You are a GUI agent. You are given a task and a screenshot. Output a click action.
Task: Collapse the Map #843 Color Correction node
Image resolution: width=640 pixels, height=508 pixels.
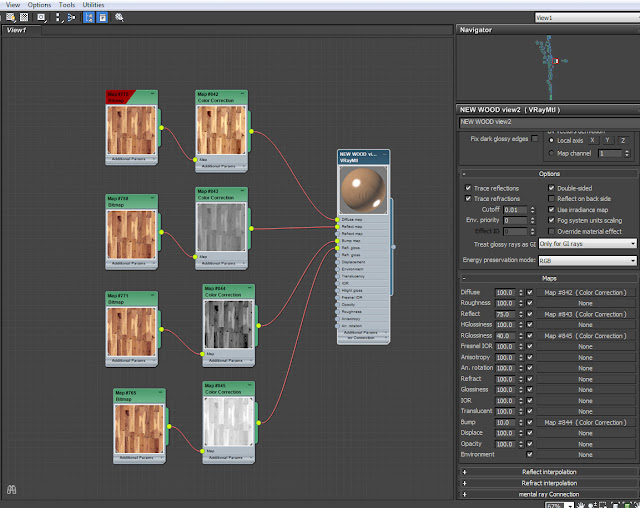[x=242, y=191]
